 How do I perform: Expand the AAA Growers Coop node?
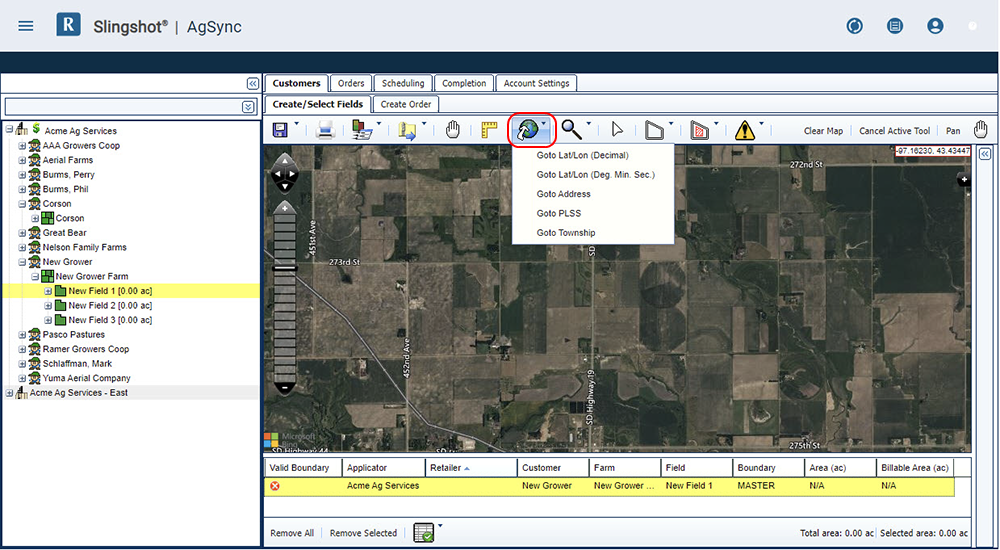[22, 145]
